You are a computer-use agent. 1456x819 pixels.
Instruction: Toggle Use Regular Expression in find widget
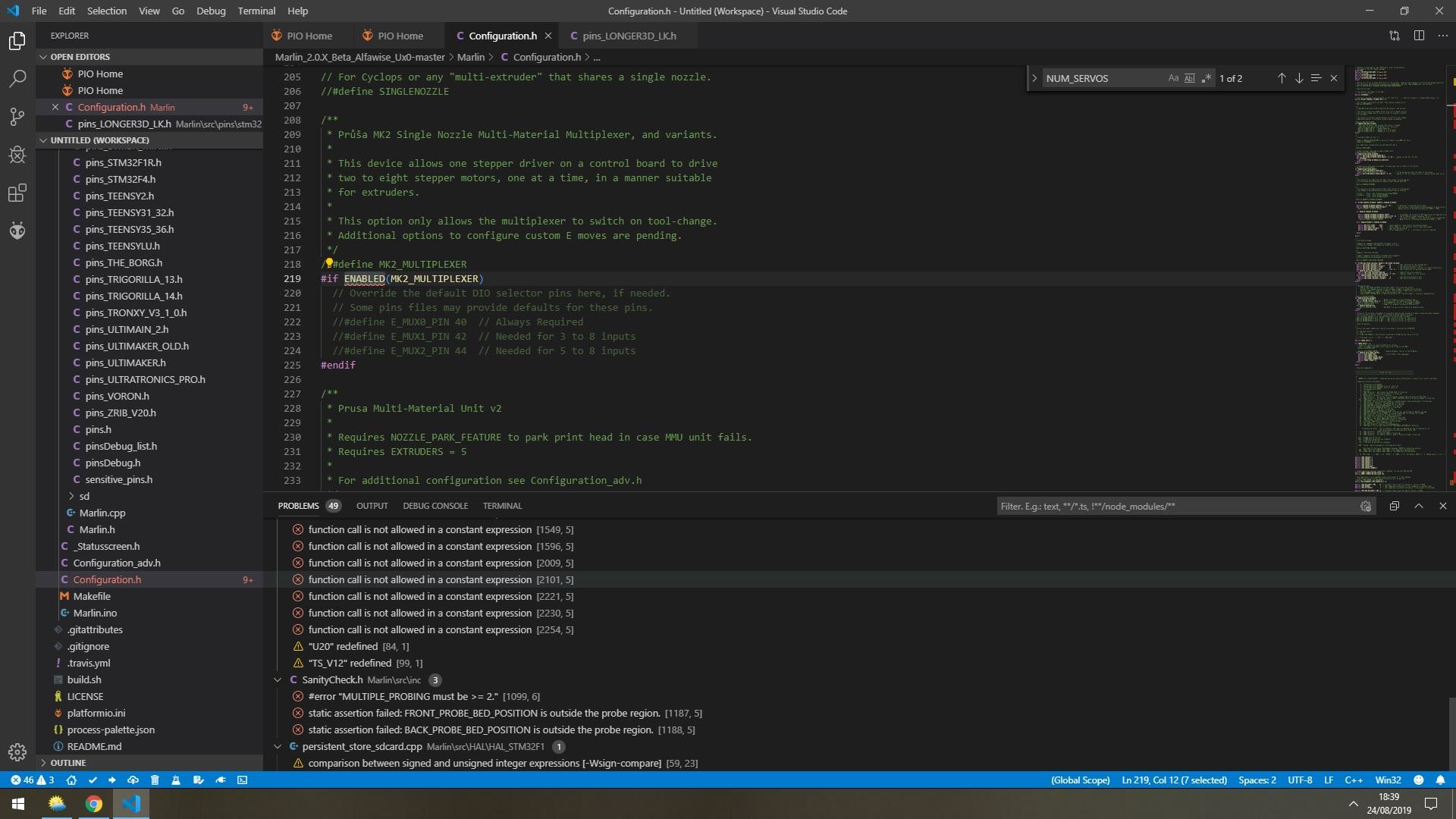pos(1207,78)
